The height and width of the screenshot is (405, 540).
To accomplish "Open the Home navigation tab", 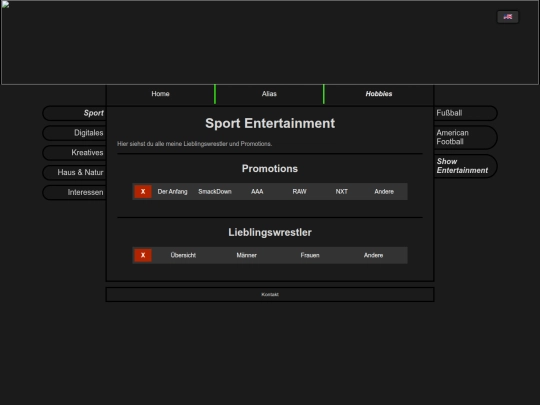I will tap(160, 94).
